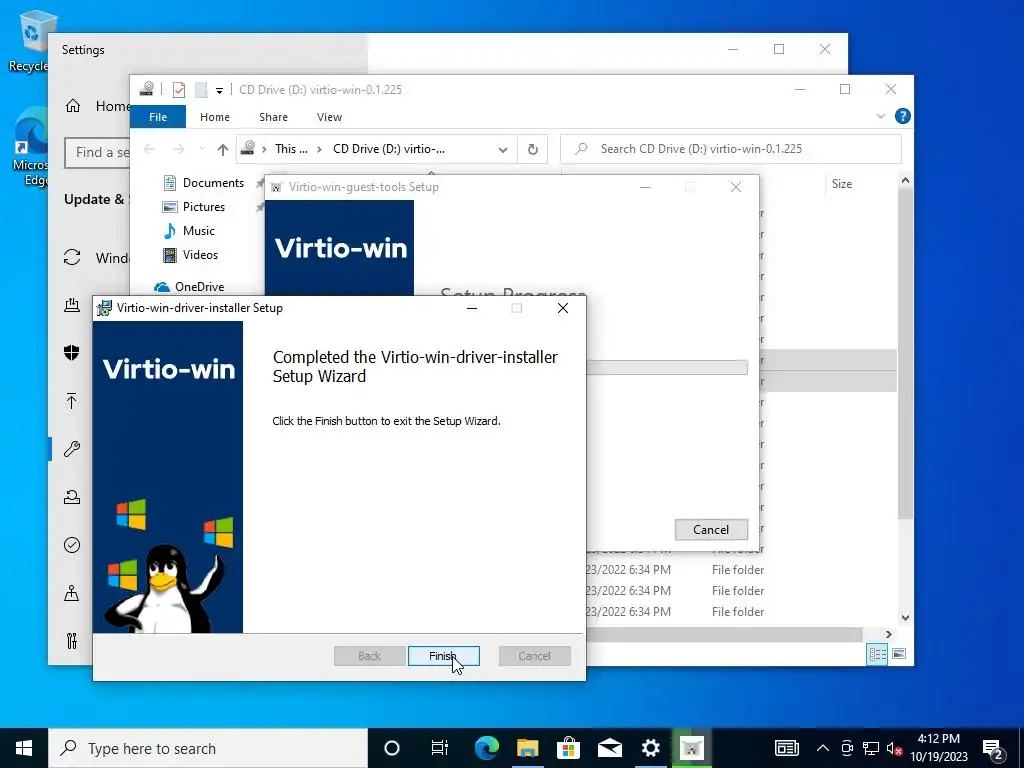Screen dimensions: 1024x768
Task: Open Microsoft Edge desktop shortcut
Action: point(30,149)
